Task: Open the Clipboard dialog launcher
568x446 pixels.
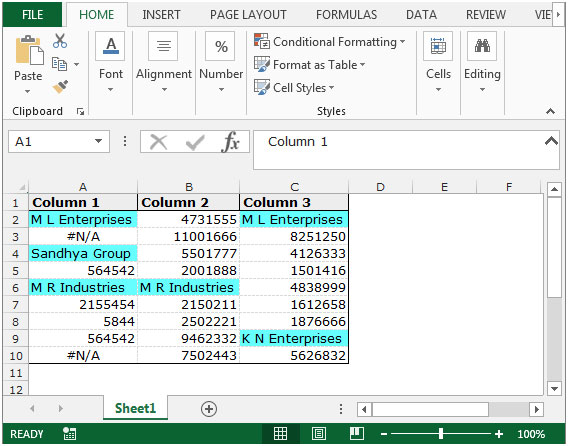Action: (x=80, y=112)
